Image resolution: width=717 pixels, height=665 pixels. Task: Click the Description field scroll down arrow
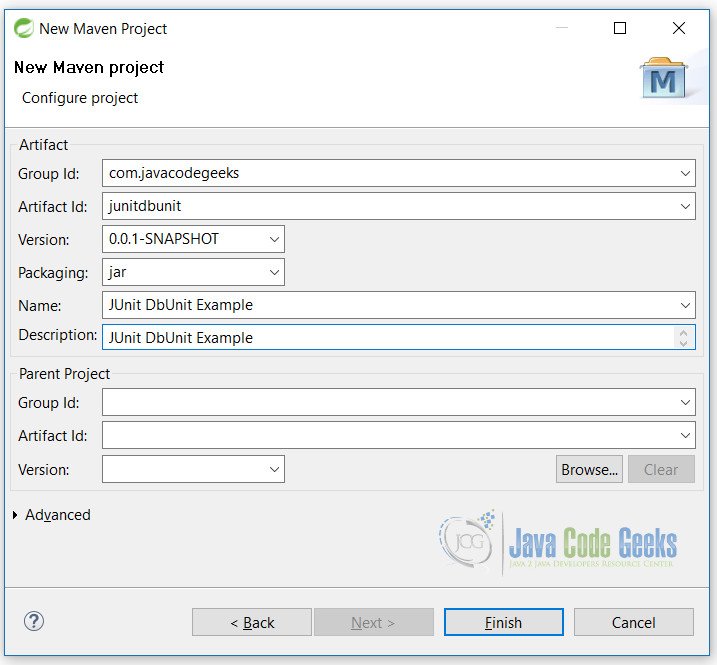click(x=684, y=343)
